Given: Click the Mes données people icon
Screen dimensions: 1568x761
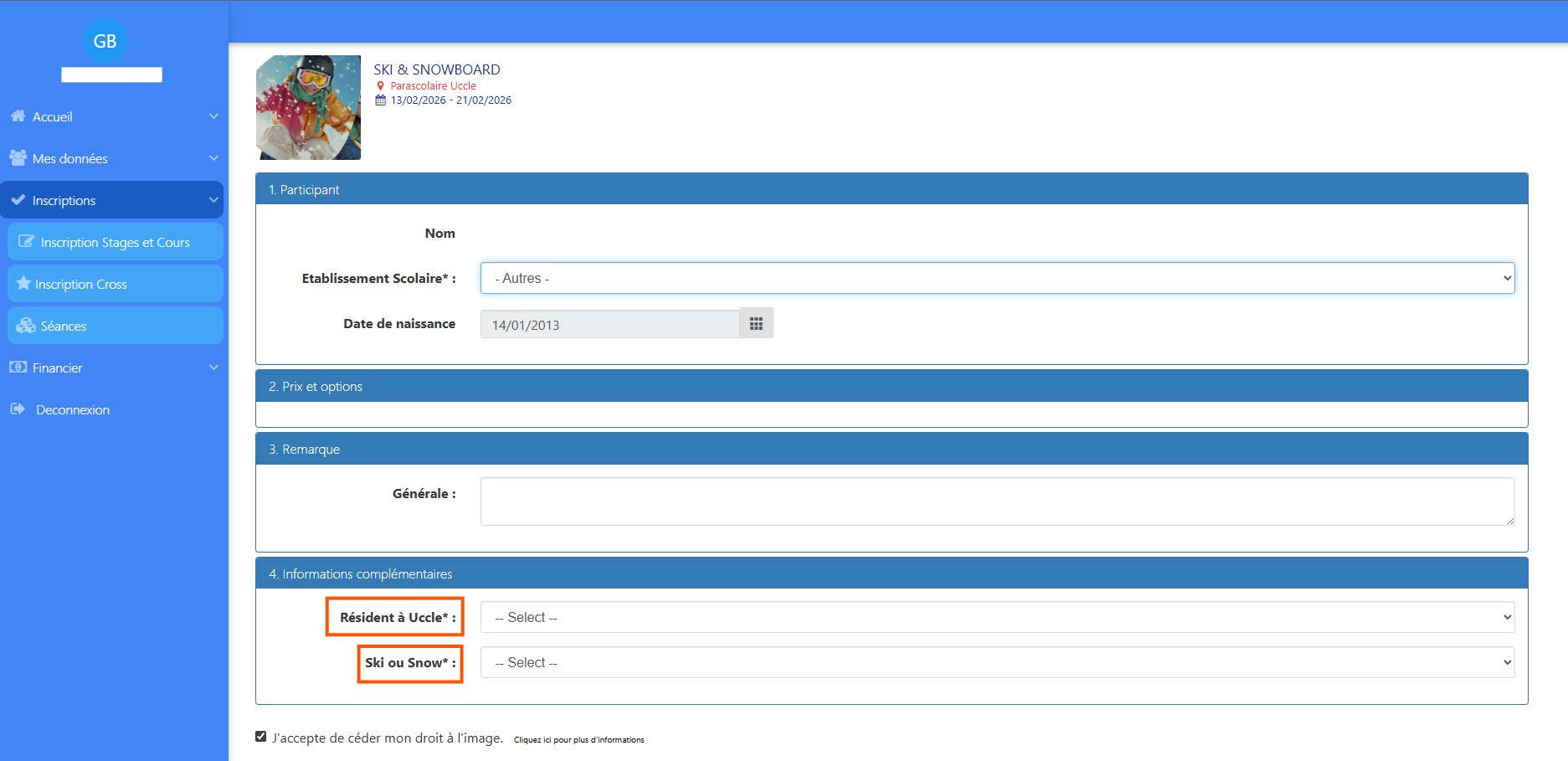Looking at the screenshot, I should pos(18,158).
